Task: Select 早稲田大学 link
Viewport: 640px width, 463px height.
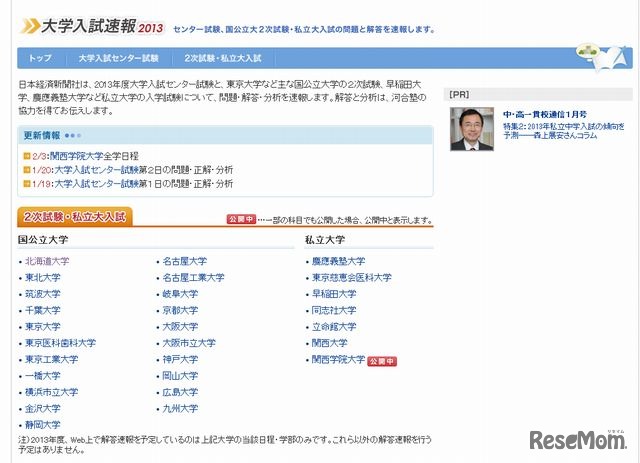Action: tap(334, 294)
